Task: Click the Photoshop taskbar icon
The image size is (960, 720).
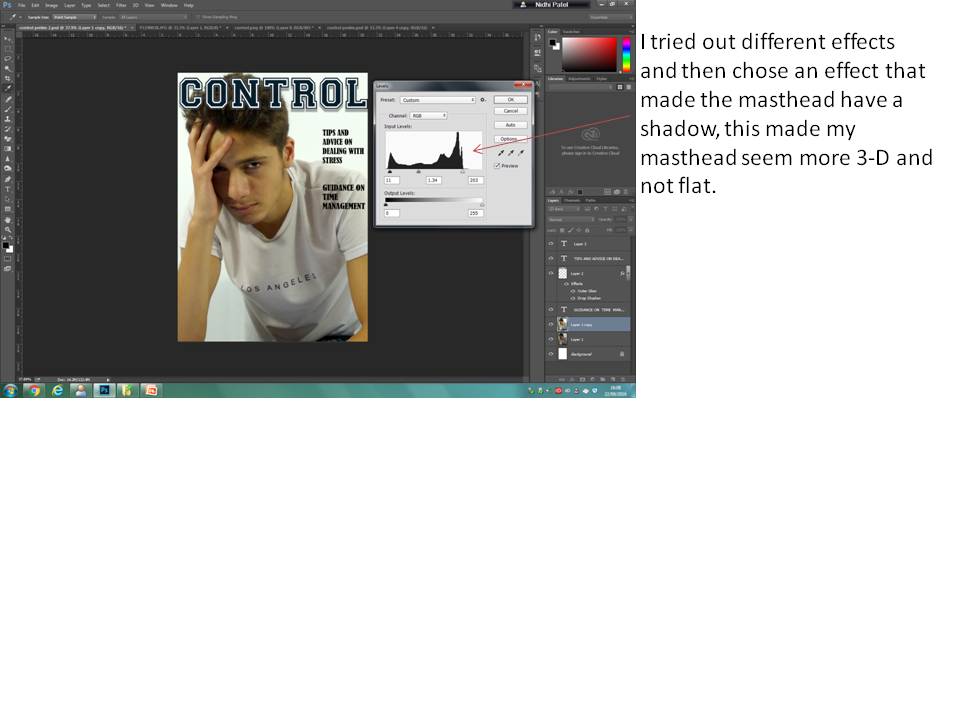Action: point(104,390)
